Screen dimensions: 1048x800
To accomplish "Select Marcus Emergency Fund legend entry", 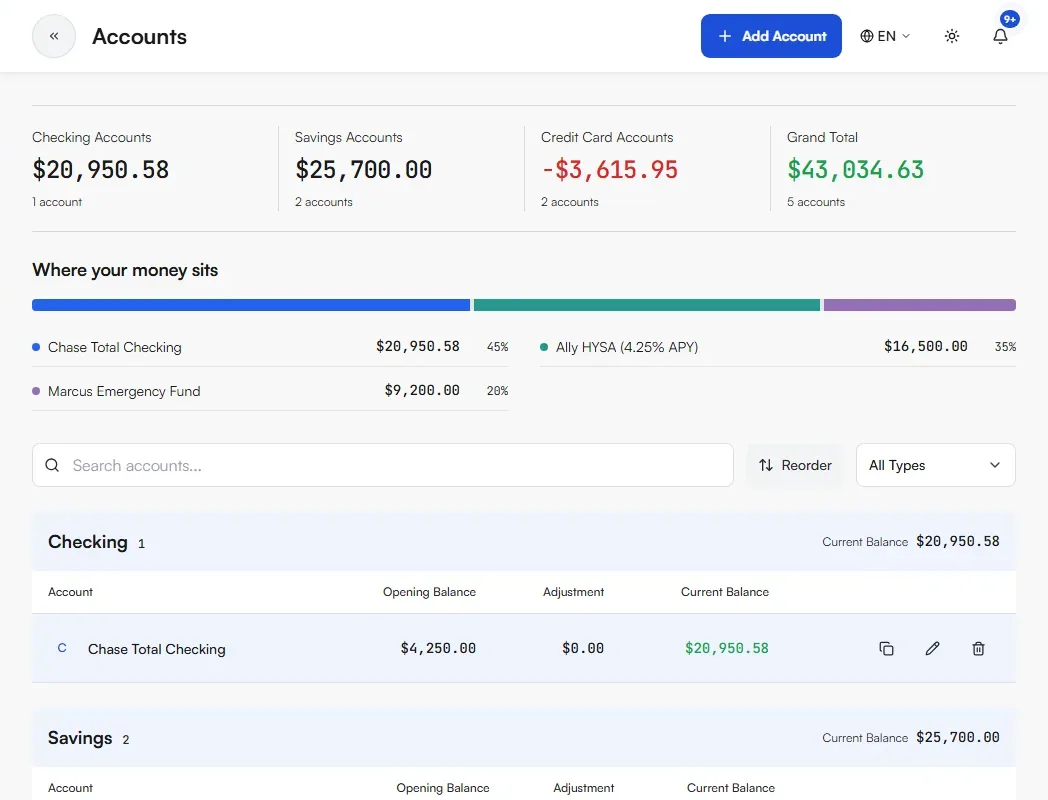I will (x=270, y=391).
